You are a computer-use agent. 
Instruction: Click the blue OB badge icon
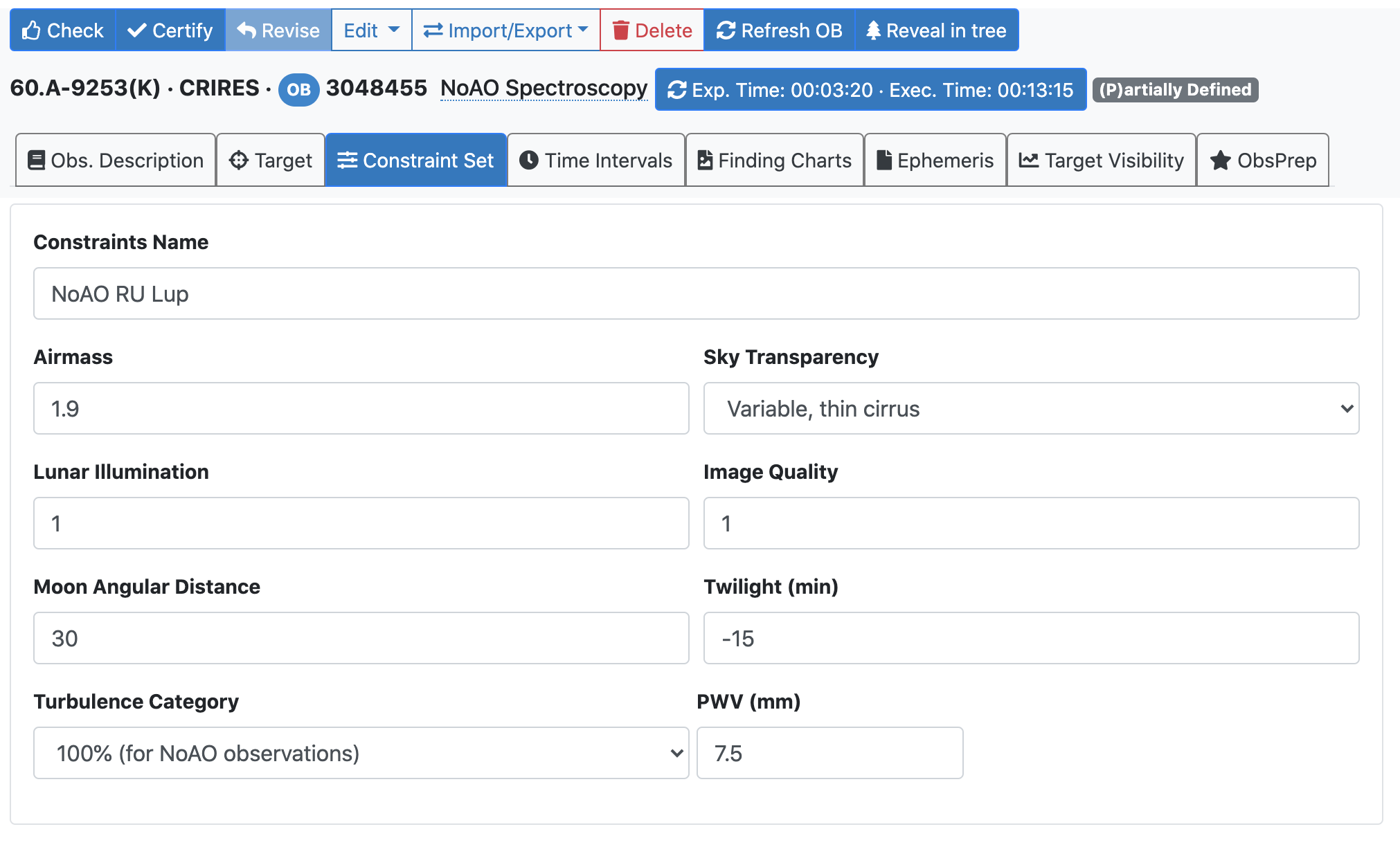[x=298, y=89]
